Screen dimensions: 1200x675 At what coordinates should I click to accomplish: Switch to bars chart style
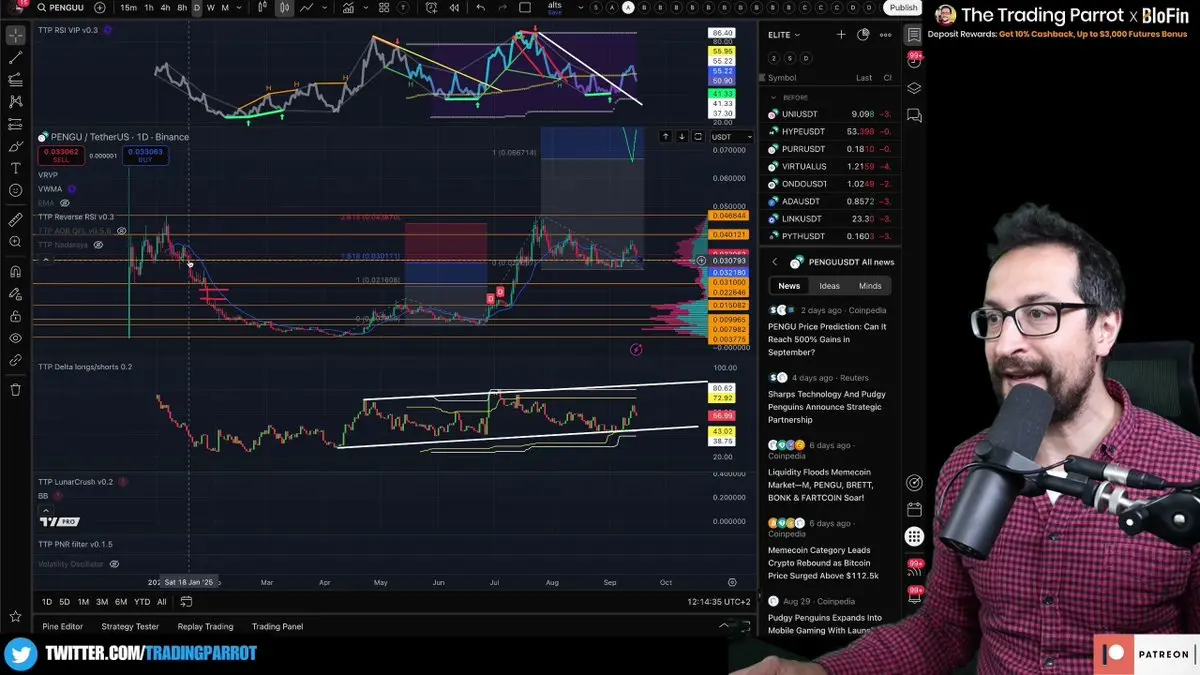pos(264,7)
